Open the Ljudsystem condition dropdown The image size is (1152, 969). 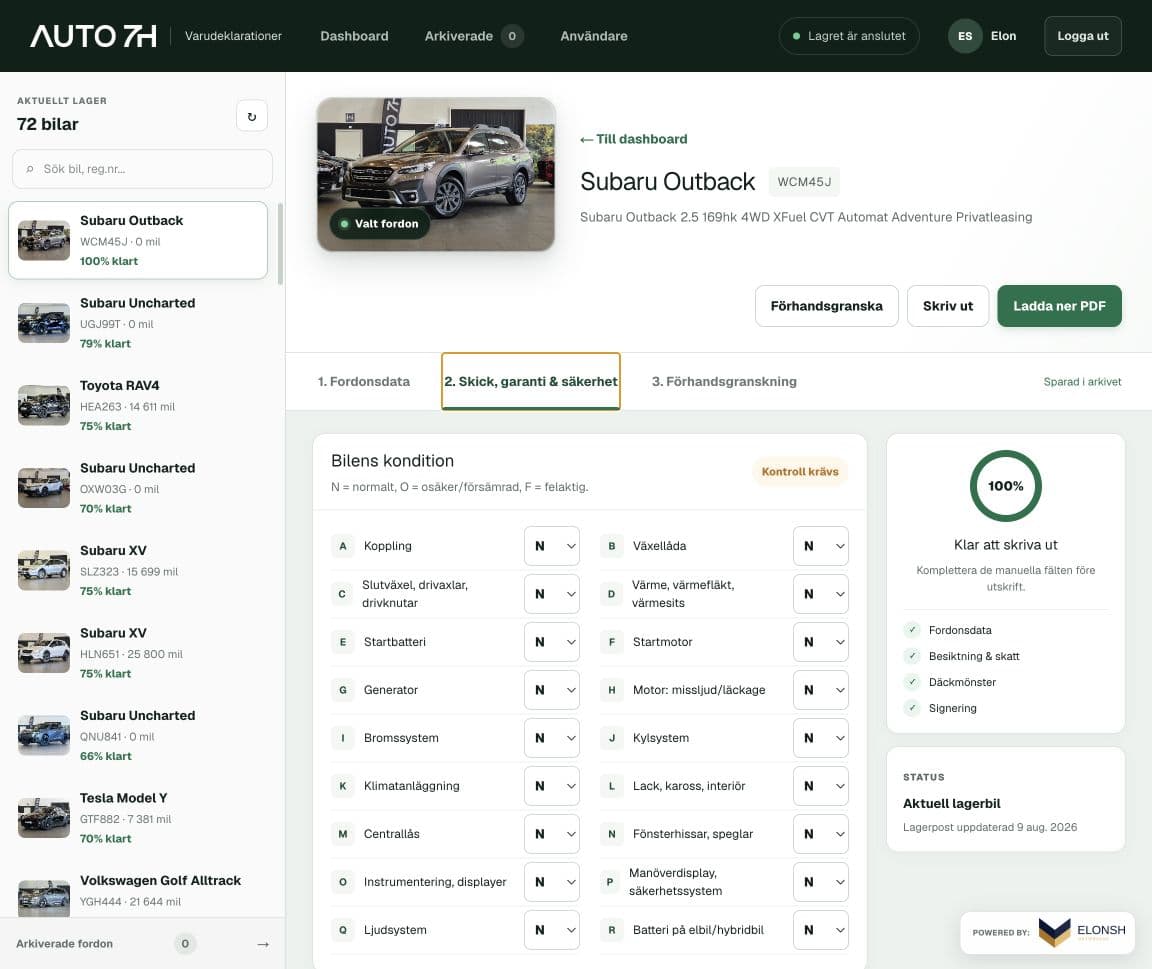552,930
